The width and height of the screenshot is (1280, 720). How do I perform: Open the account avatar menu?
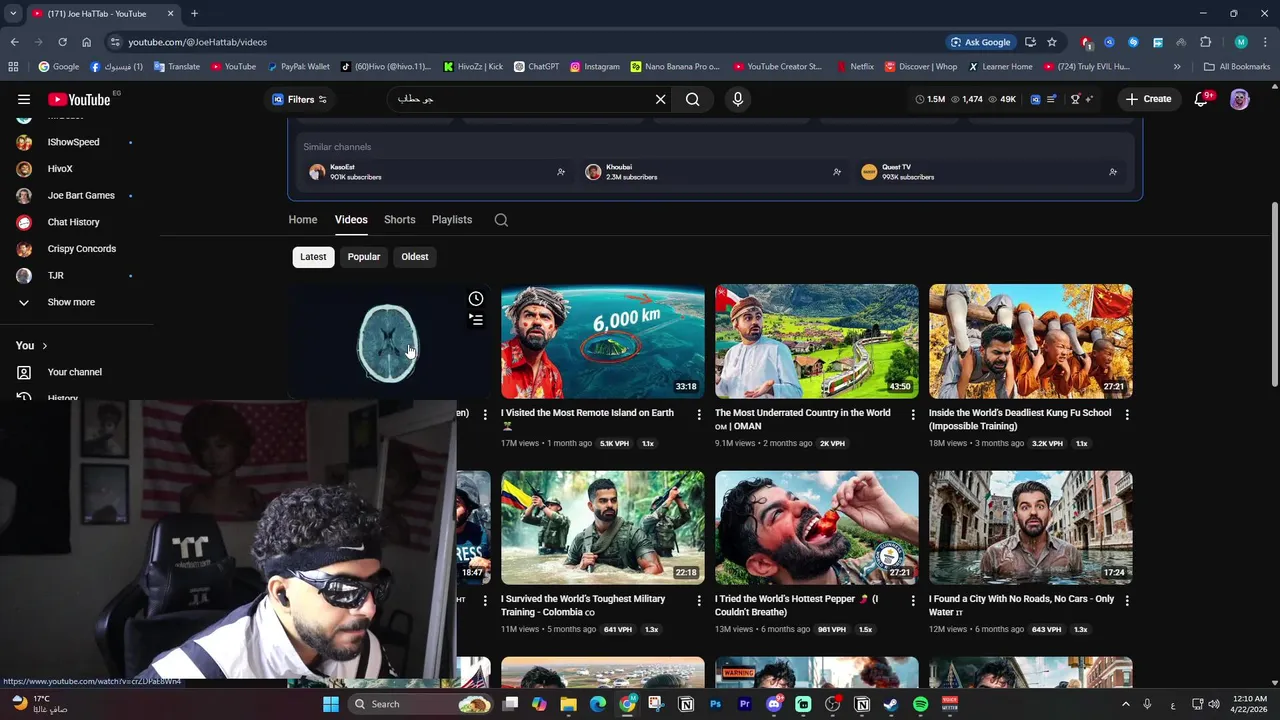click(1240, 99)
